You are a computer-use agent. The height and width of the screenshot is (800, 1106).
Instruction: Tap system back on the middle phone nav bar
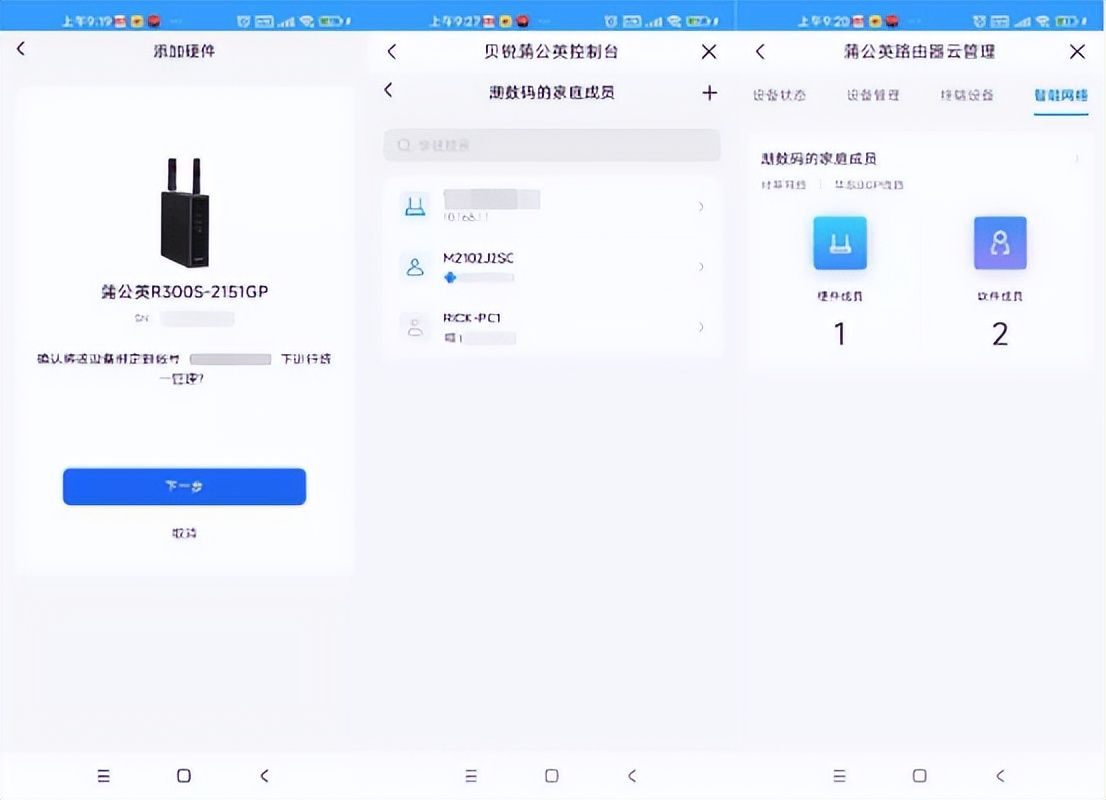point(632,776)
